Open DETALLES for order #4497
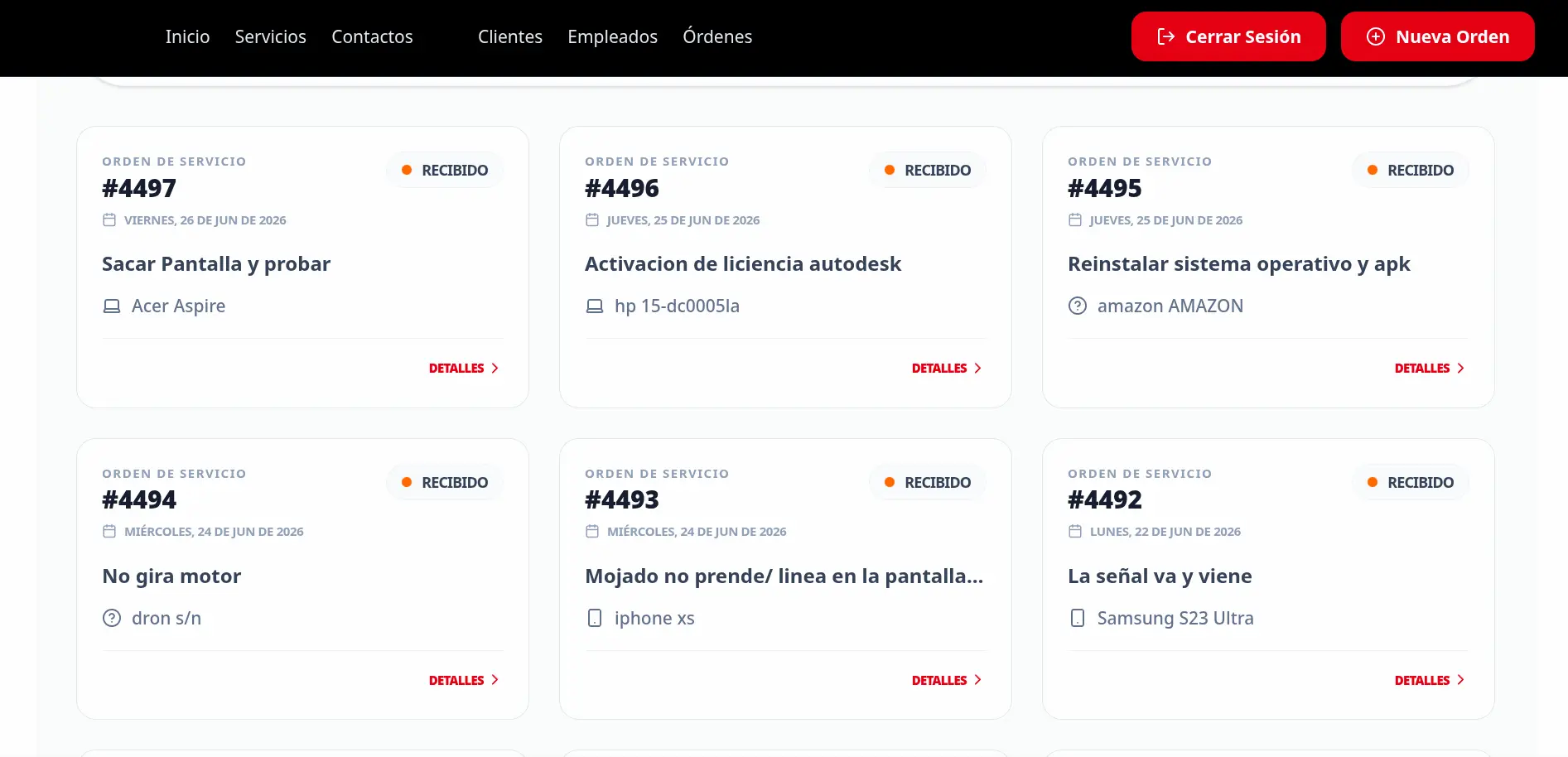Viewport: 1568px width, 757px height. pos(464,368)
